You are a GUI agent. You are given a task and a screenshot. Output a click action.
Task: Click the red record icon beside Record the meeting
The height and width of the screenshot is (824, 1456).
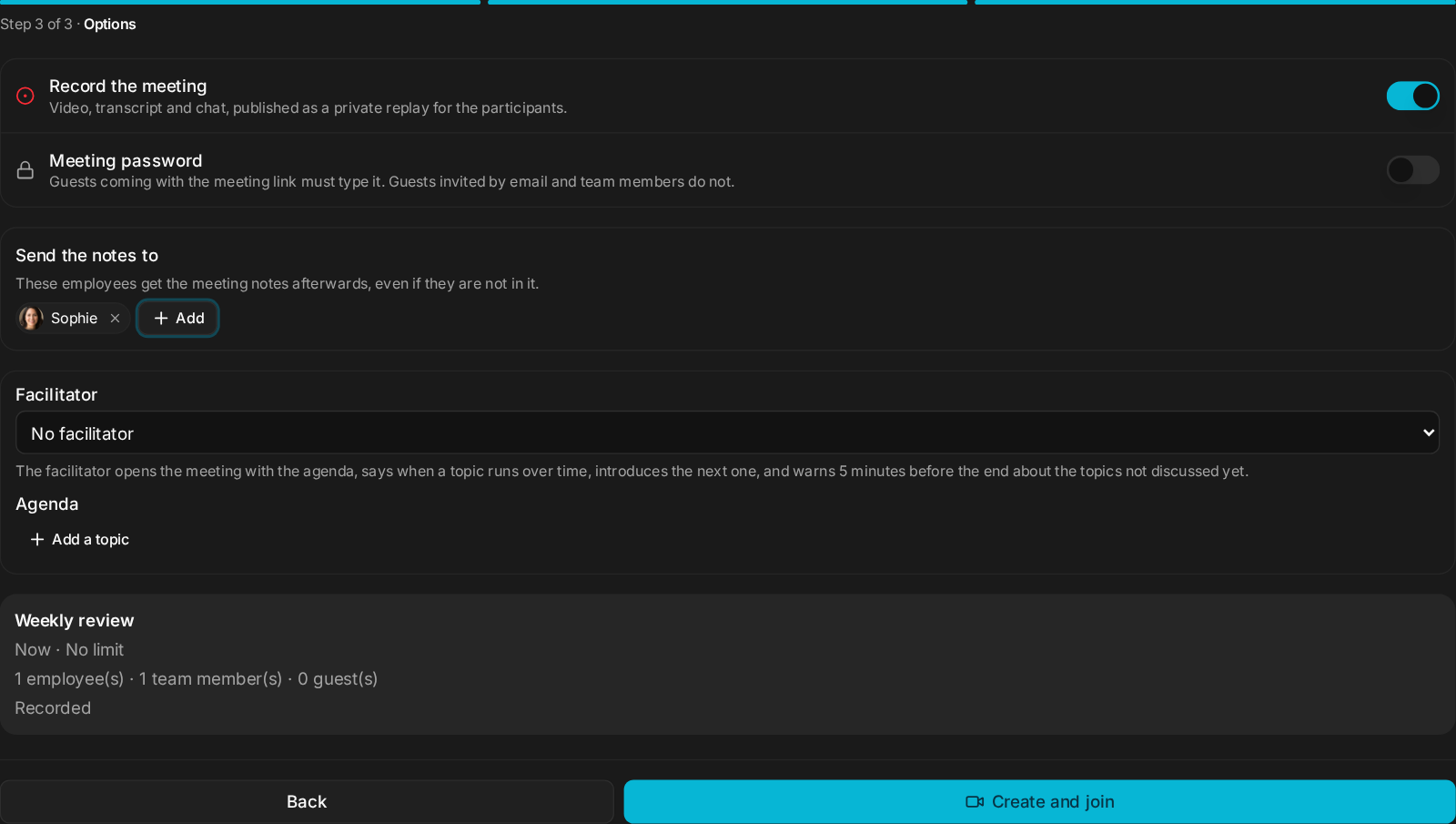coord(25,96)
